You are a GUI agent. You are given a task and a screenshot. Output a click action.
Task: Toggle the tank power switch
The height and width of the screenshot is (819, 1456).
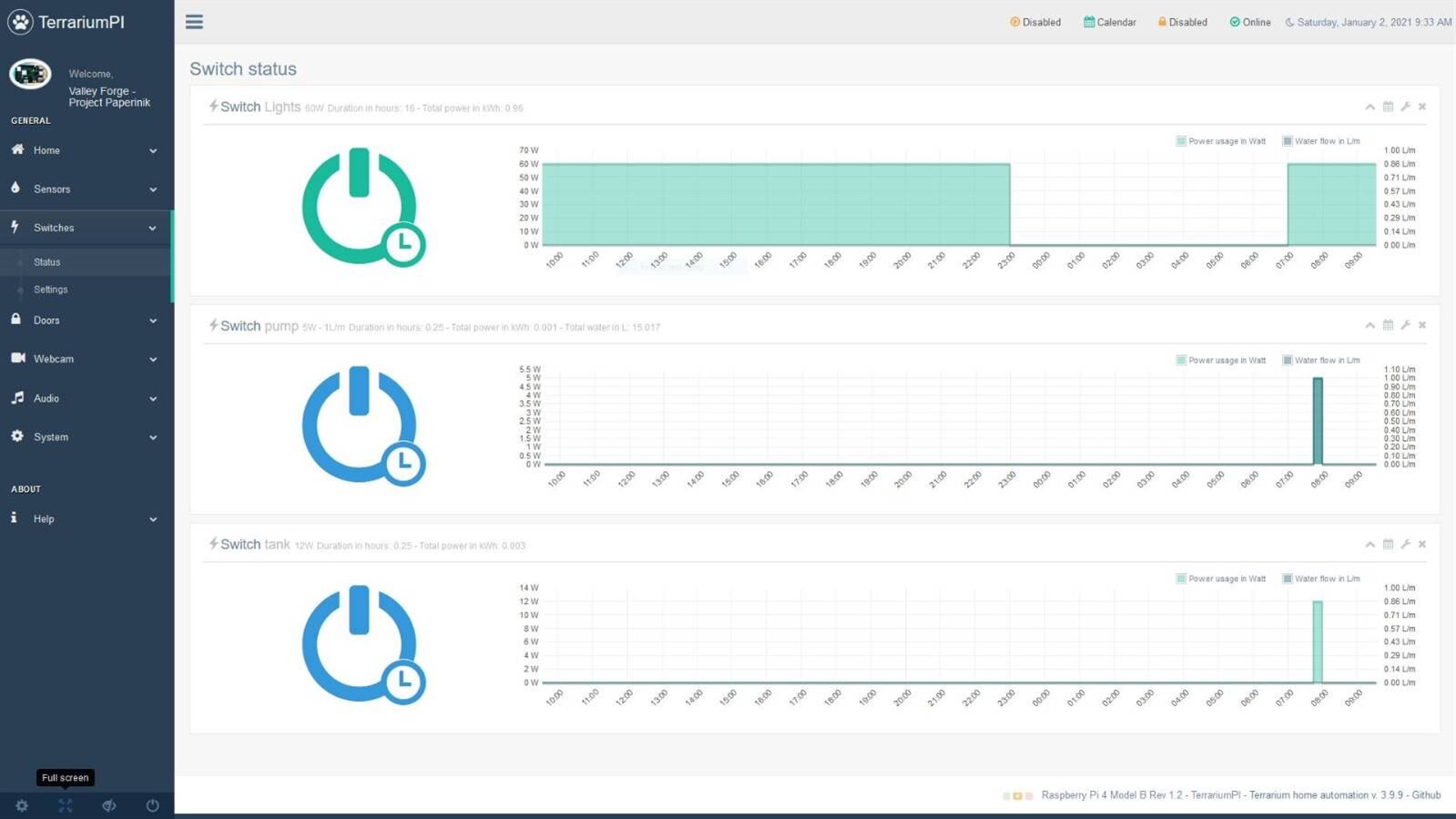coord(362,645)
